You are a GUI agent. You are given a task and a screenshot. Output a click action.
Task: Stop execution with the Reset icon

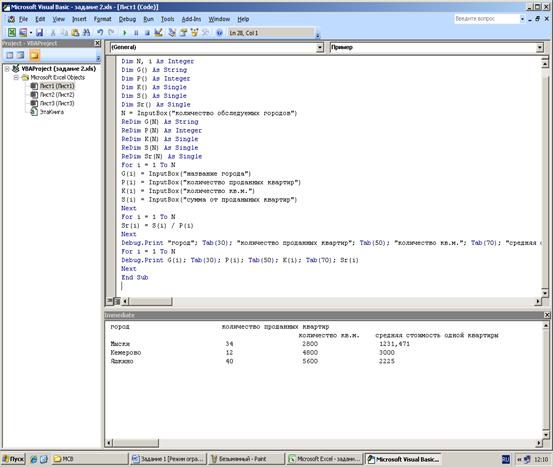[147, 33]
